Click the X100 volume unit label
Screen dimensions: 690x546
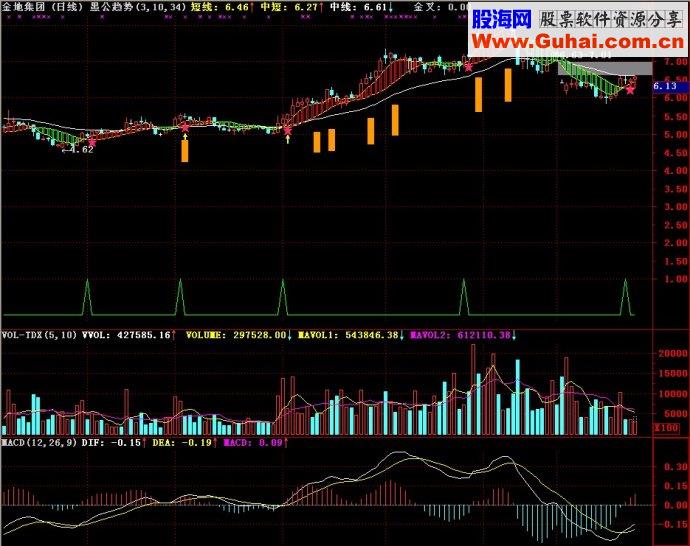tap(667, 428)
